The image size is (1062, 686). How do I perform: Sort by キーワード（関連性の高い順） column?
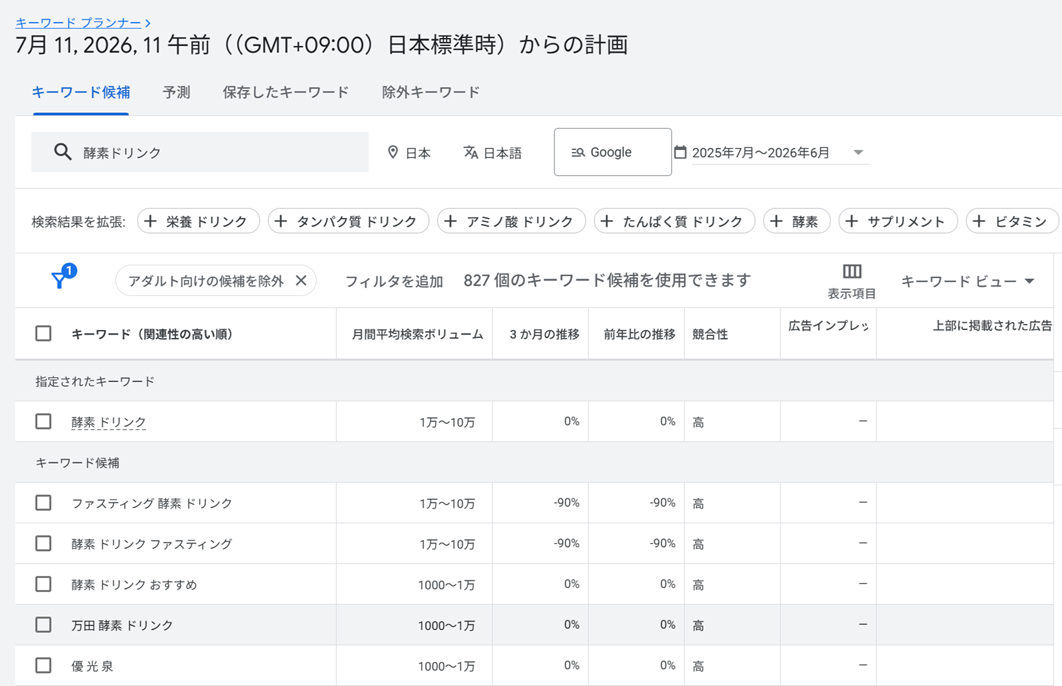pos(152,334)
